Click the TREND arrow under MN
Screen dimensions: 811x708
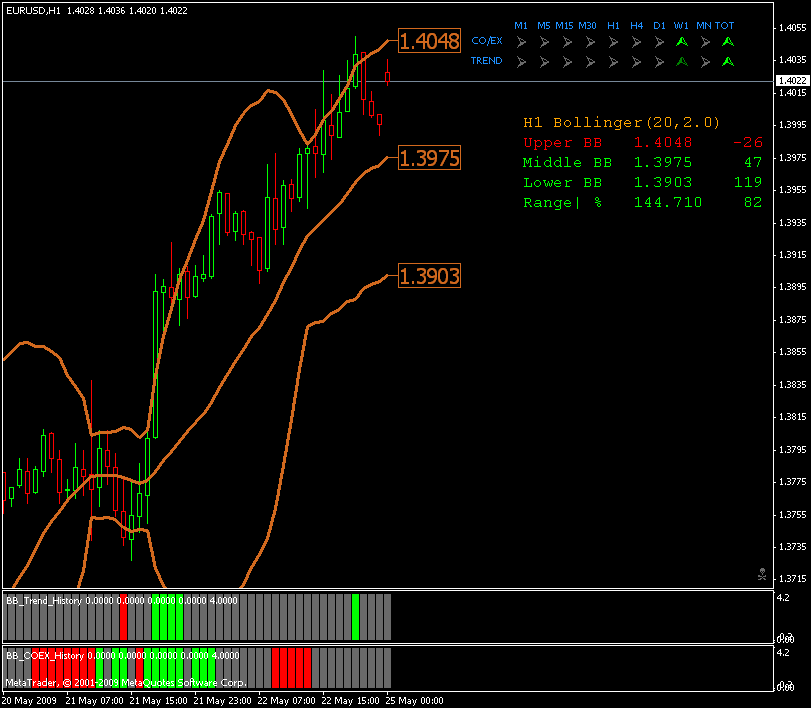click(x=705, y=62)
